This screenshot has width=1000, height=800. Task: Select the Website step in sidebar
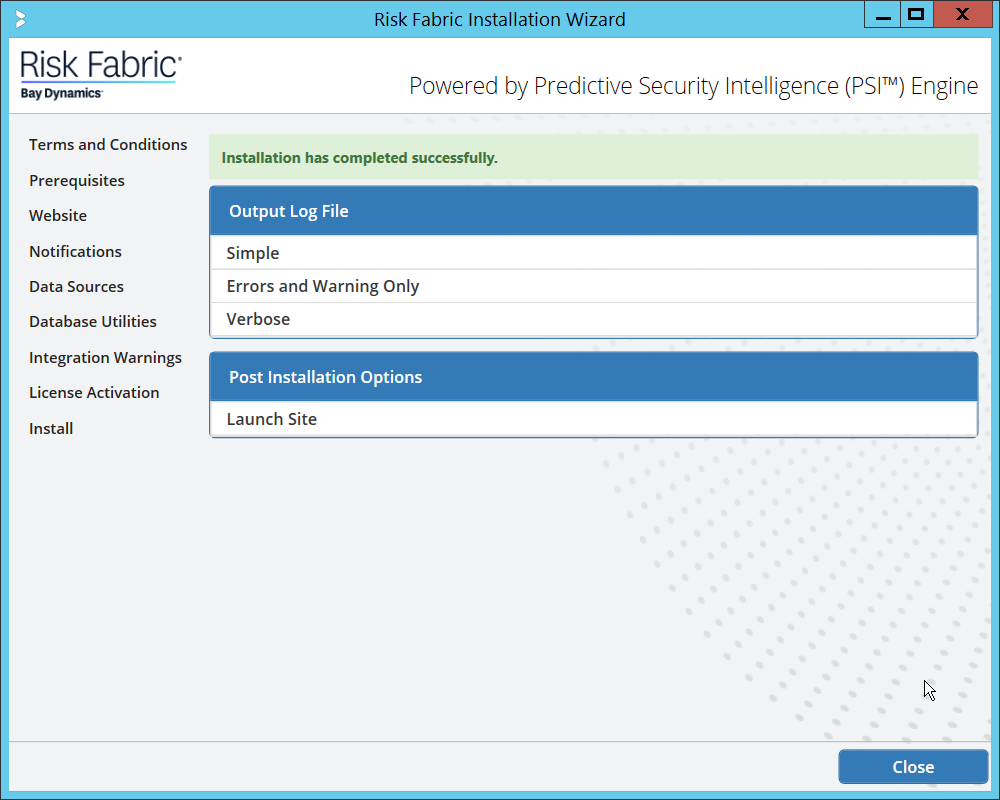[58, 216]
